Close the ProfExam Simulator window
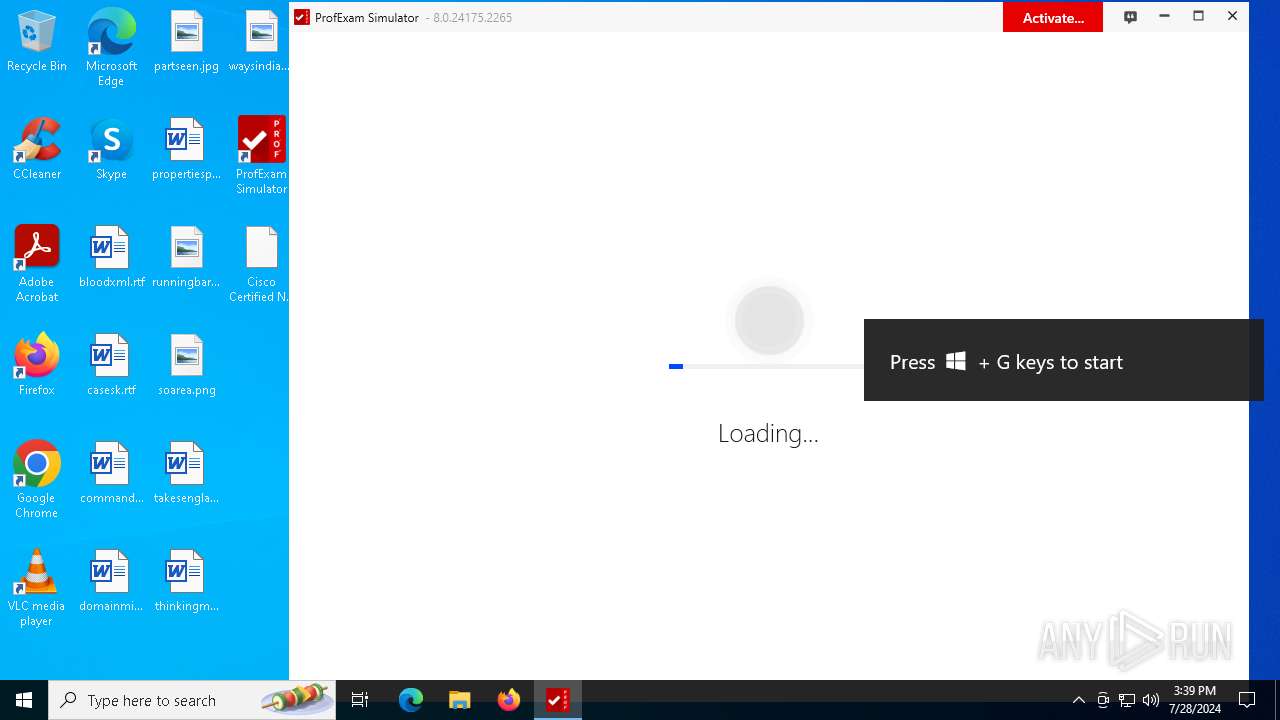This screenshot has width=1280, height=720. 1232,16
